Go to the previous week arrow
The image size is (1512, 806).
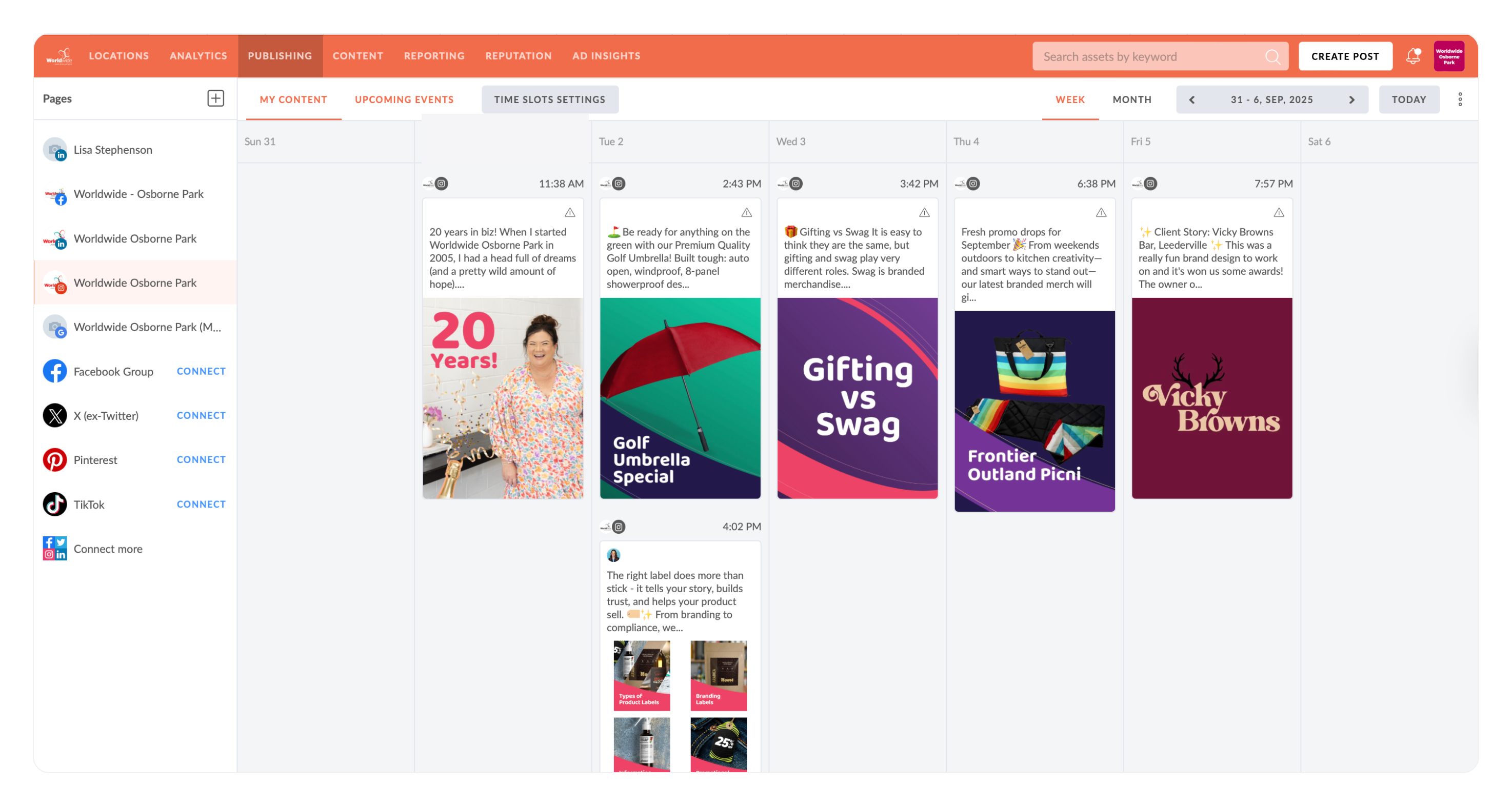point(1191,99)
